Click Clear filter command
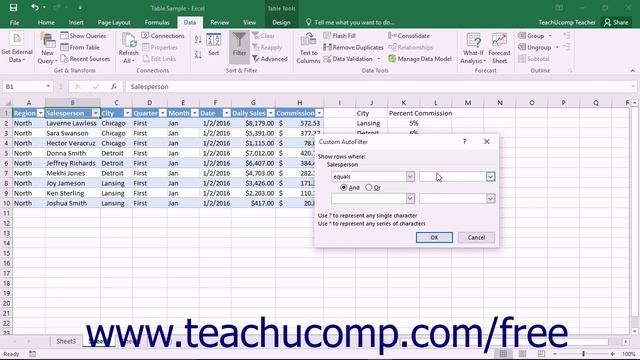This screenshot has width=640, height=360. tap(263, 36)
